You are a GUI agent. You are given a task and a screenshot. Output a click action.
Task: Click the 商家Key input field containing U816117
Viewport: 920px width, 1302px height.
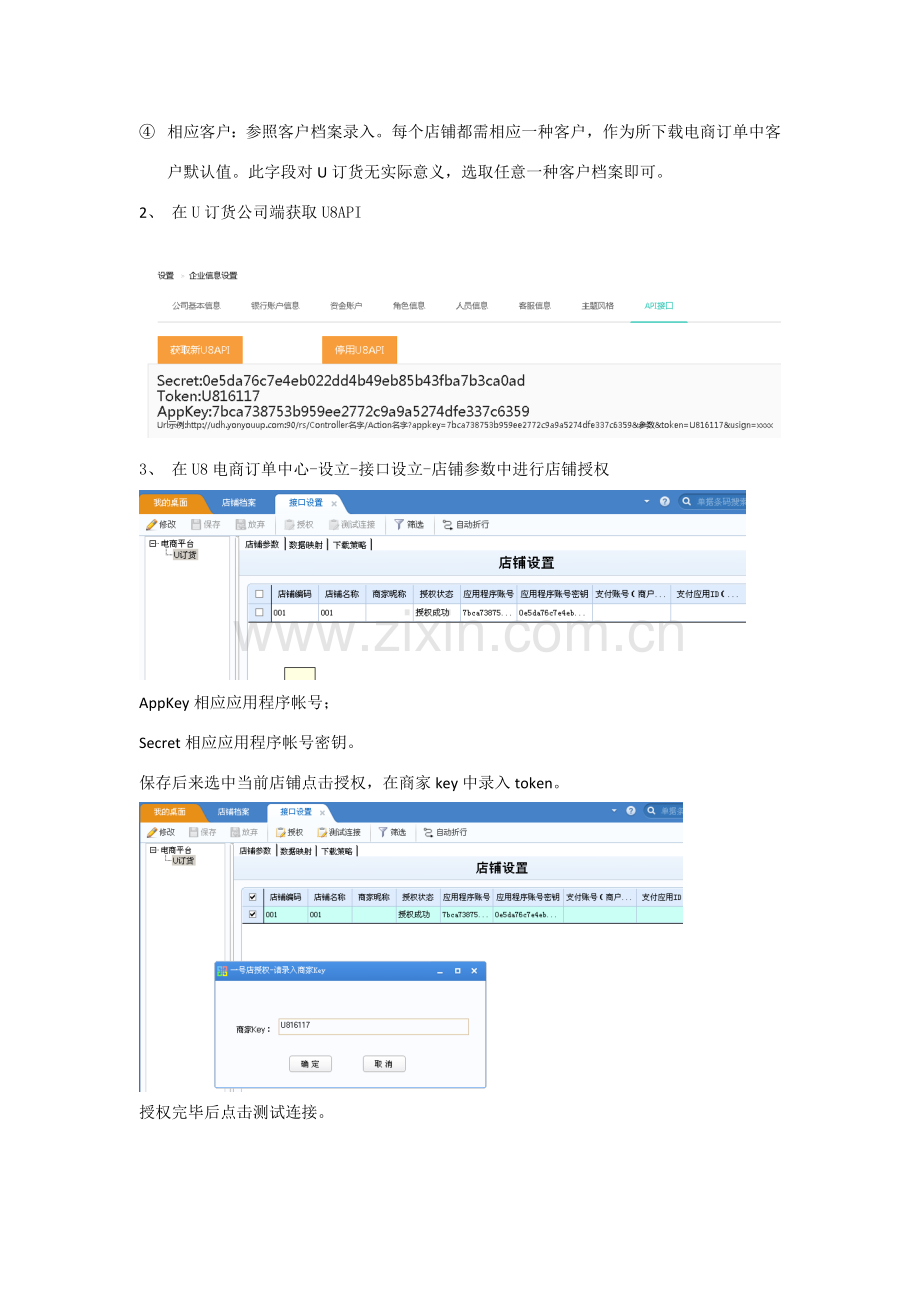coord(373,1026)
